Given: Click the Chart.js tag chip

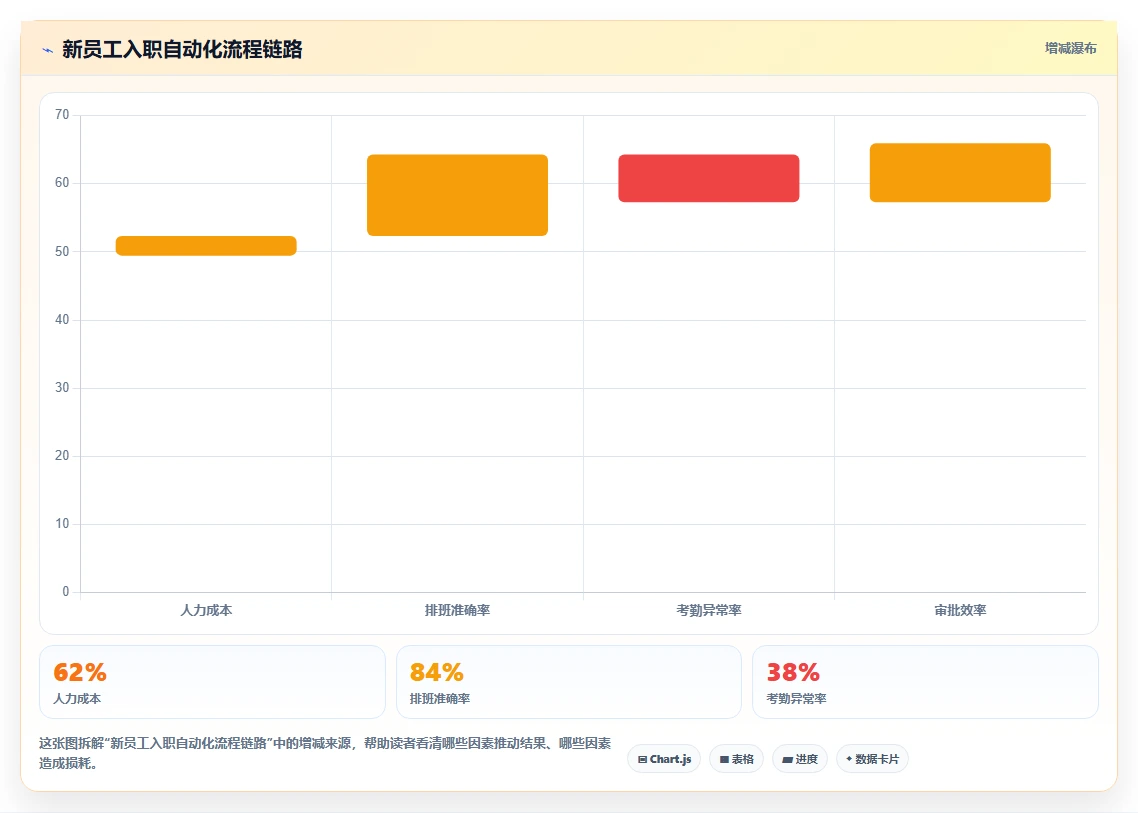Looking at the screenshot, I should click(x=664, y=759).
